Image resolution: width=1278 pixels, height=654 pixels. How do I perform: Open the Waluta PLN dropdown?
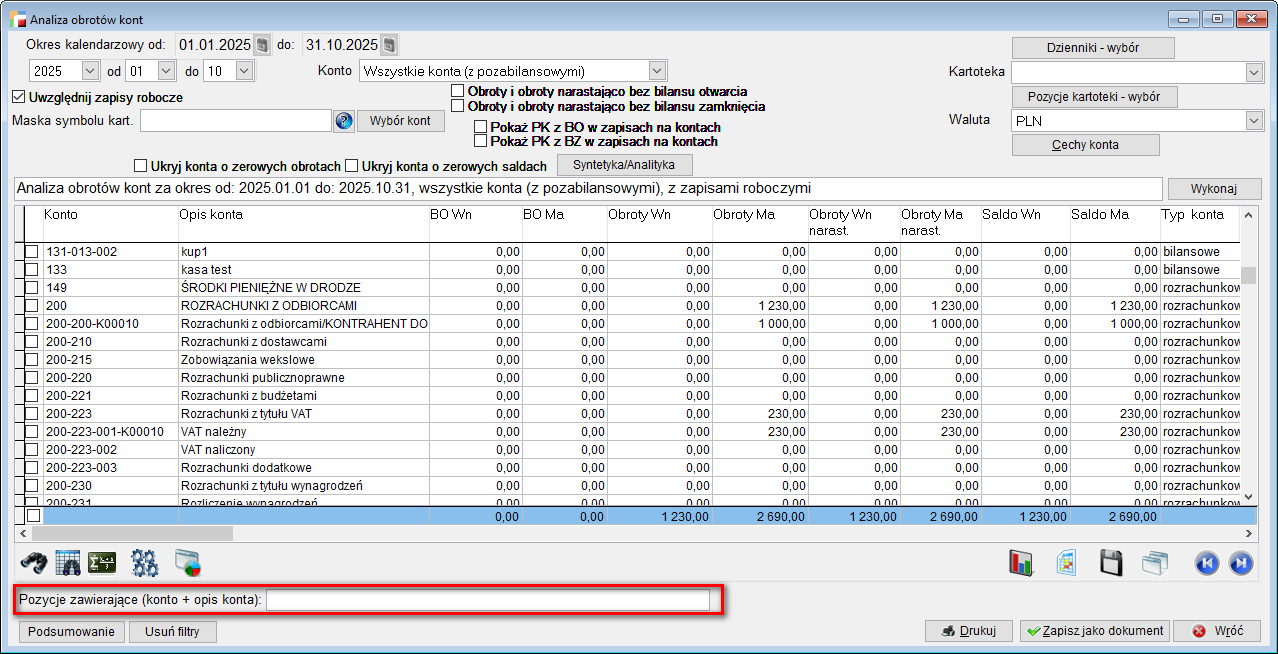[1254, 121]
